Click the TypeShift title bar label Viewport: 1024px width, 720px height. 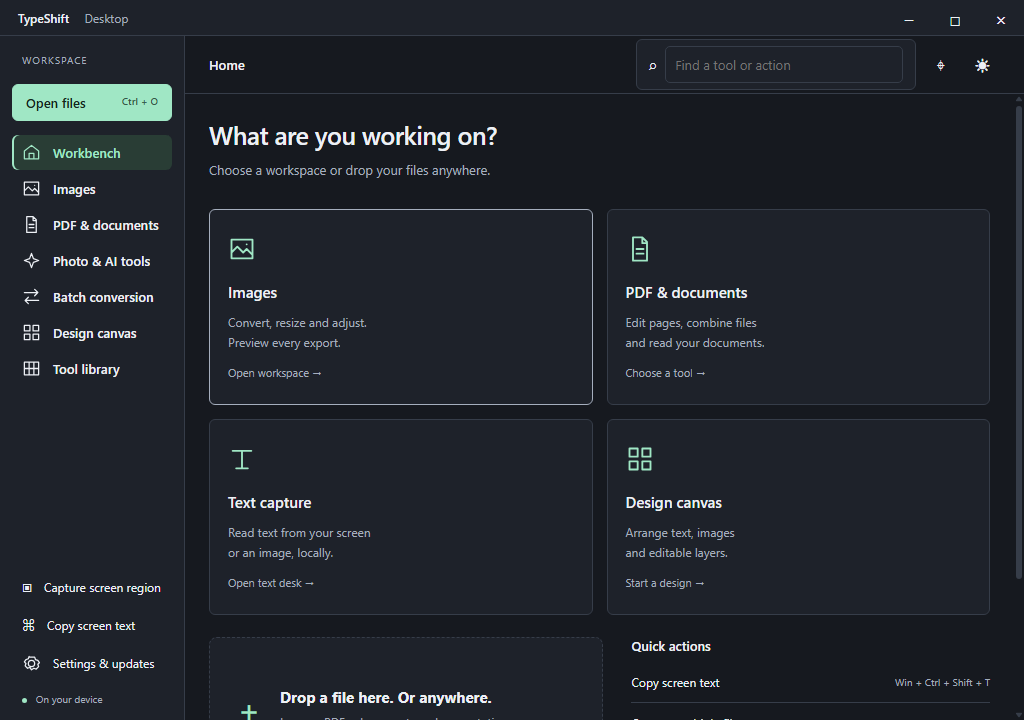(43, 19)
